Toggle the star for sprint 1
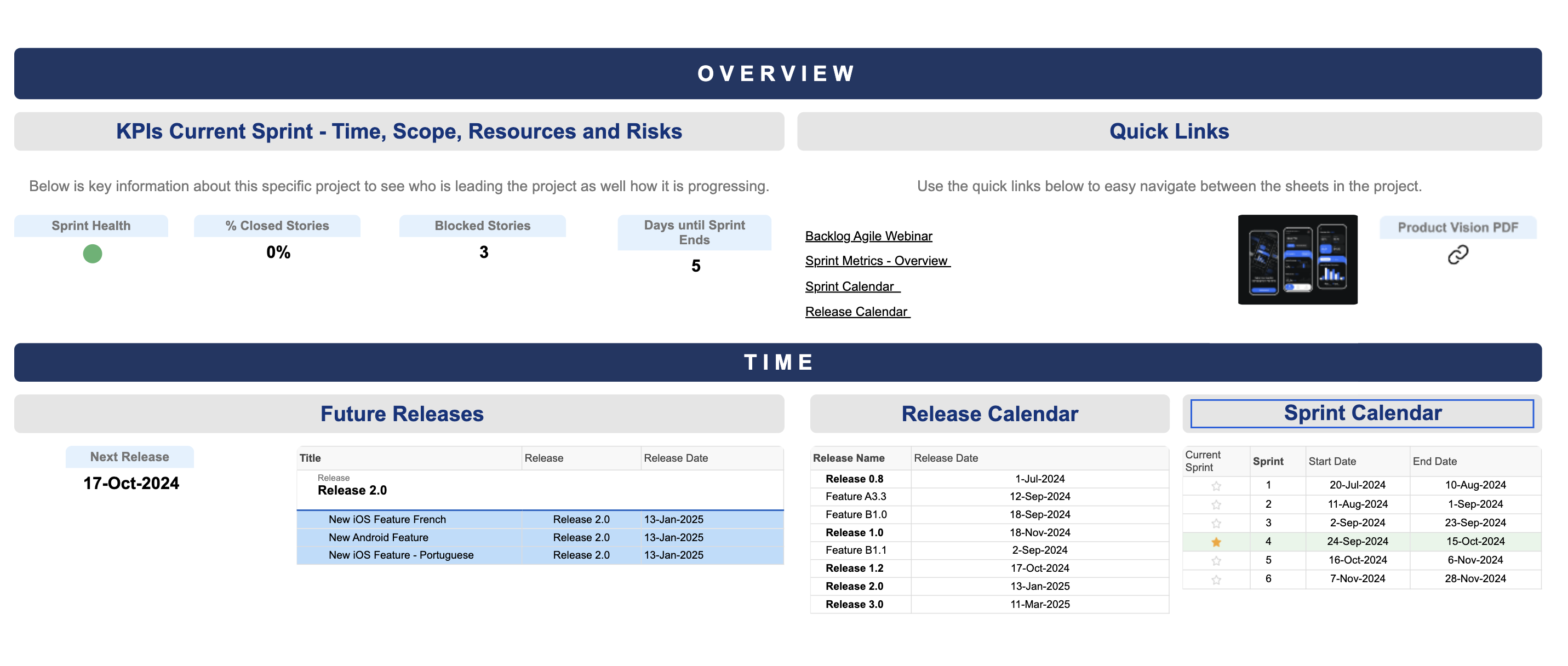 tap(1216, 486)
